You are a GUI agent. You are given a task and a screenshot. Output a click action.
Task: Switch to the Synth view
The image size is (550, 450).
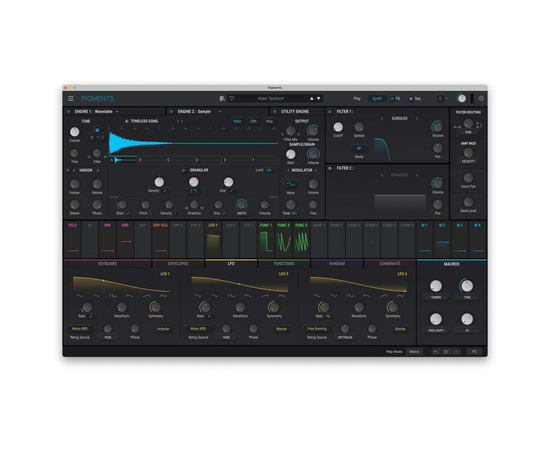tap(377, 99)
